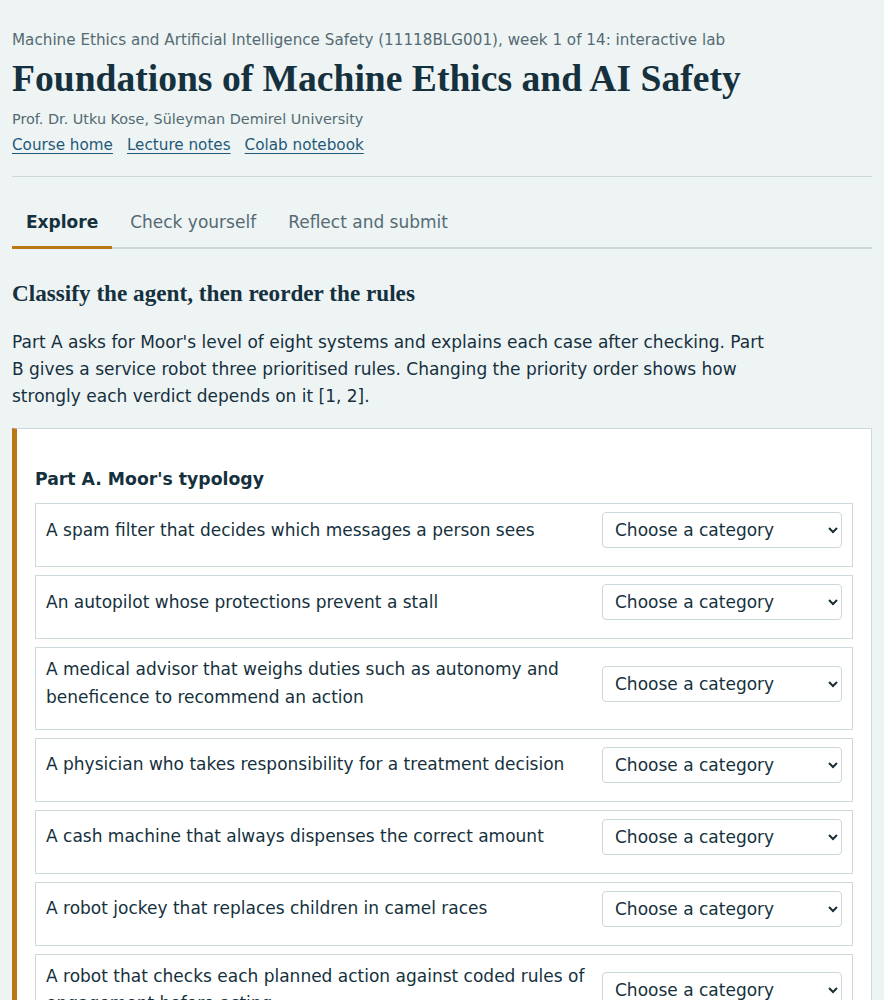Click the cash machine description text
This screenshot has height=1000, width=884.
point(295,836)
